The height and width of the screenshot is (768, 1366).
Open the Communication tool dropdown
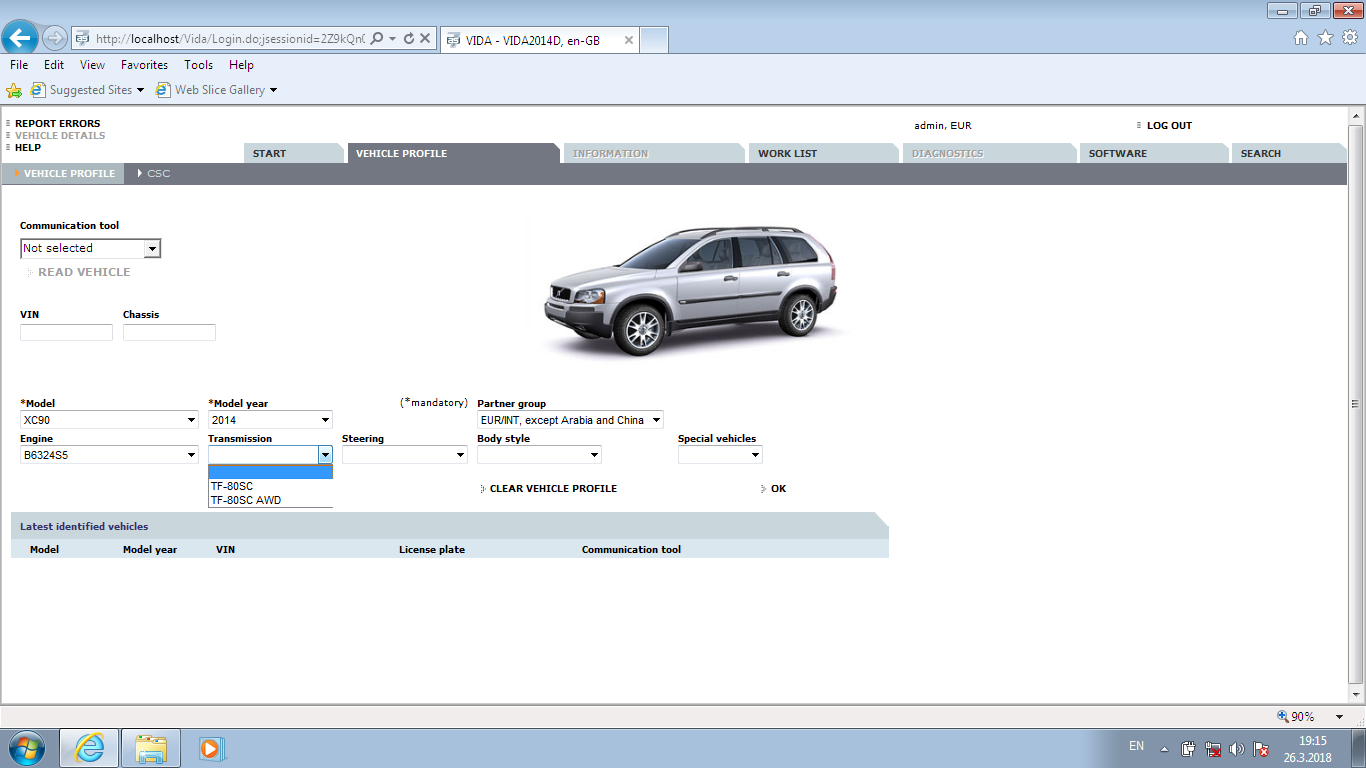pyautogui.click(x=90, y=248)
